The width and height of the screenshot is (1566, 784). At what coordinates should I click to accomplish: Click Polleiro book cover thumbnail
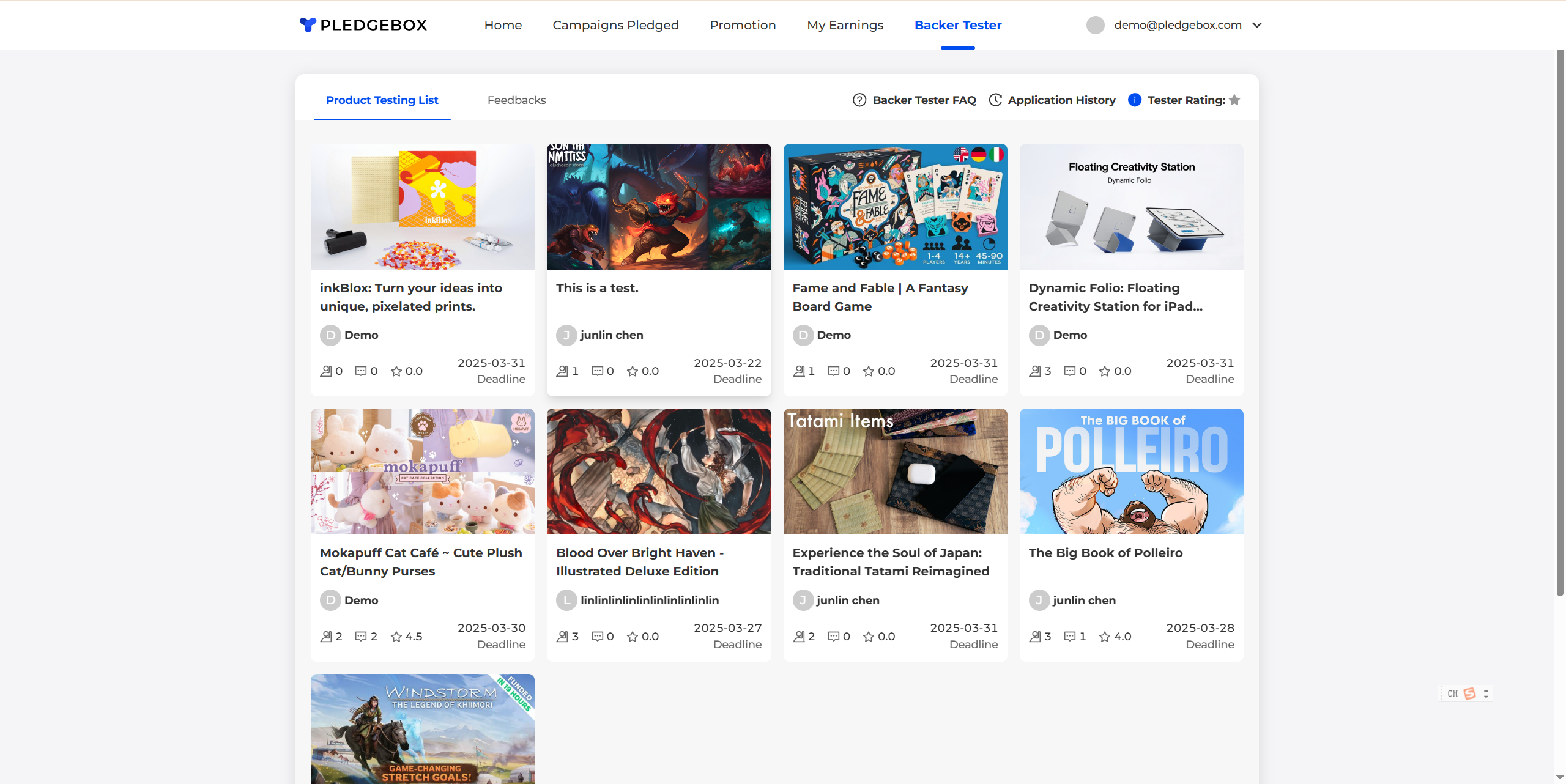1131,472
